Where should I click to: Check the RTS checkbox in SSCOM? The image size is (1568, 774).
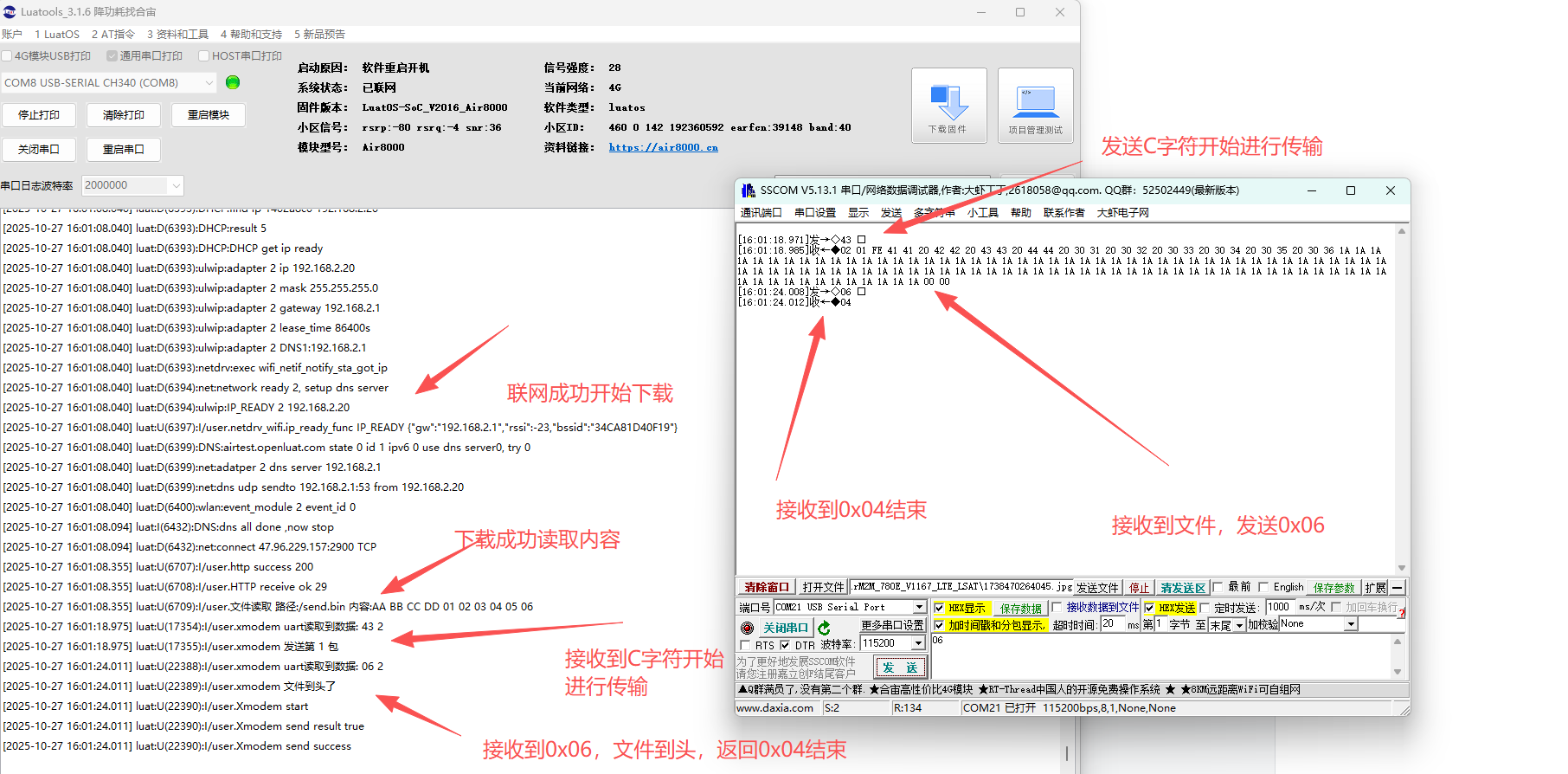click(745, 645)
